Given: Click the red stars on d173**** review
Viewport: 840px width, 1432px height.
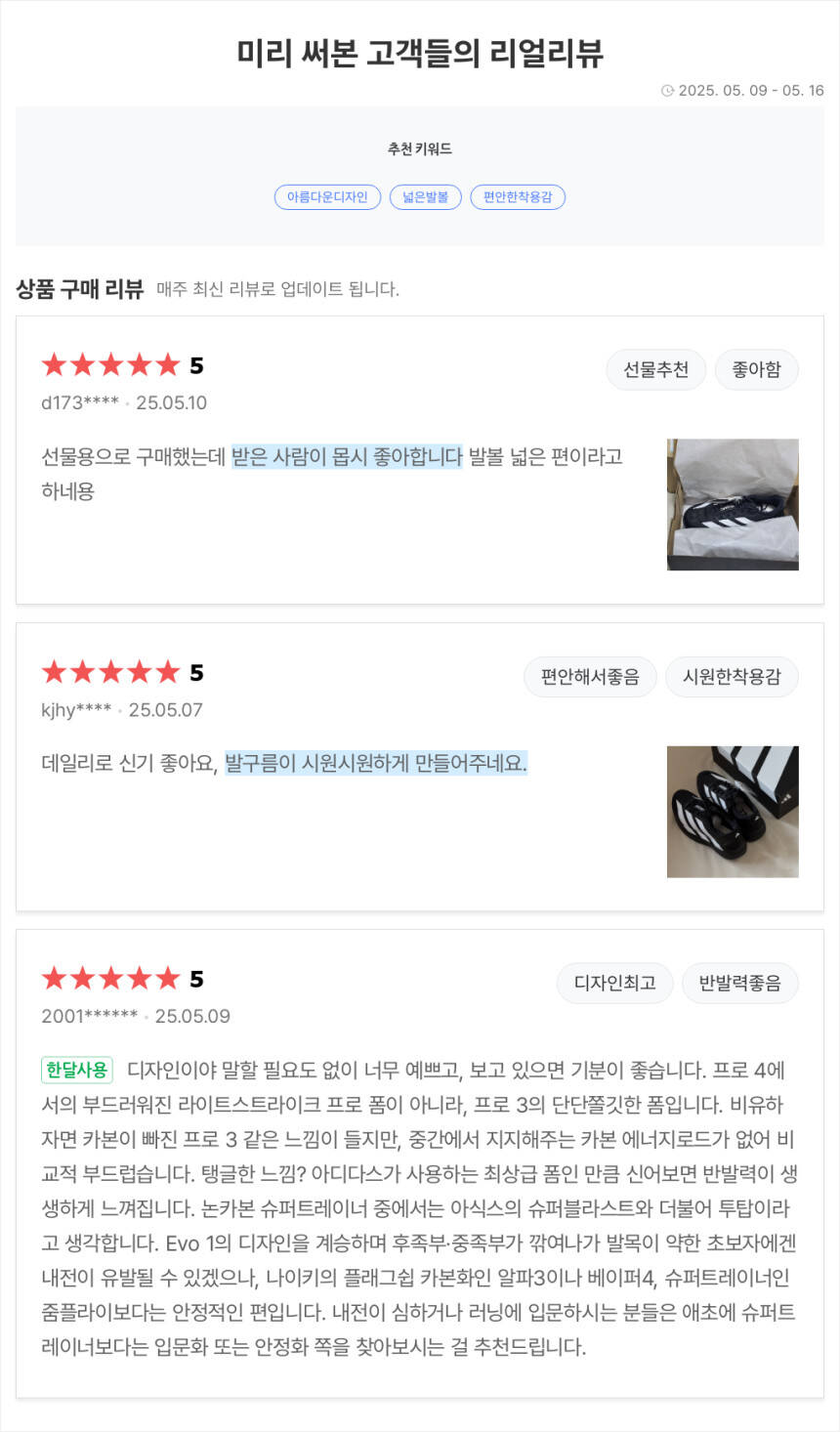Looking at the screenshot, I should (111, 365).
